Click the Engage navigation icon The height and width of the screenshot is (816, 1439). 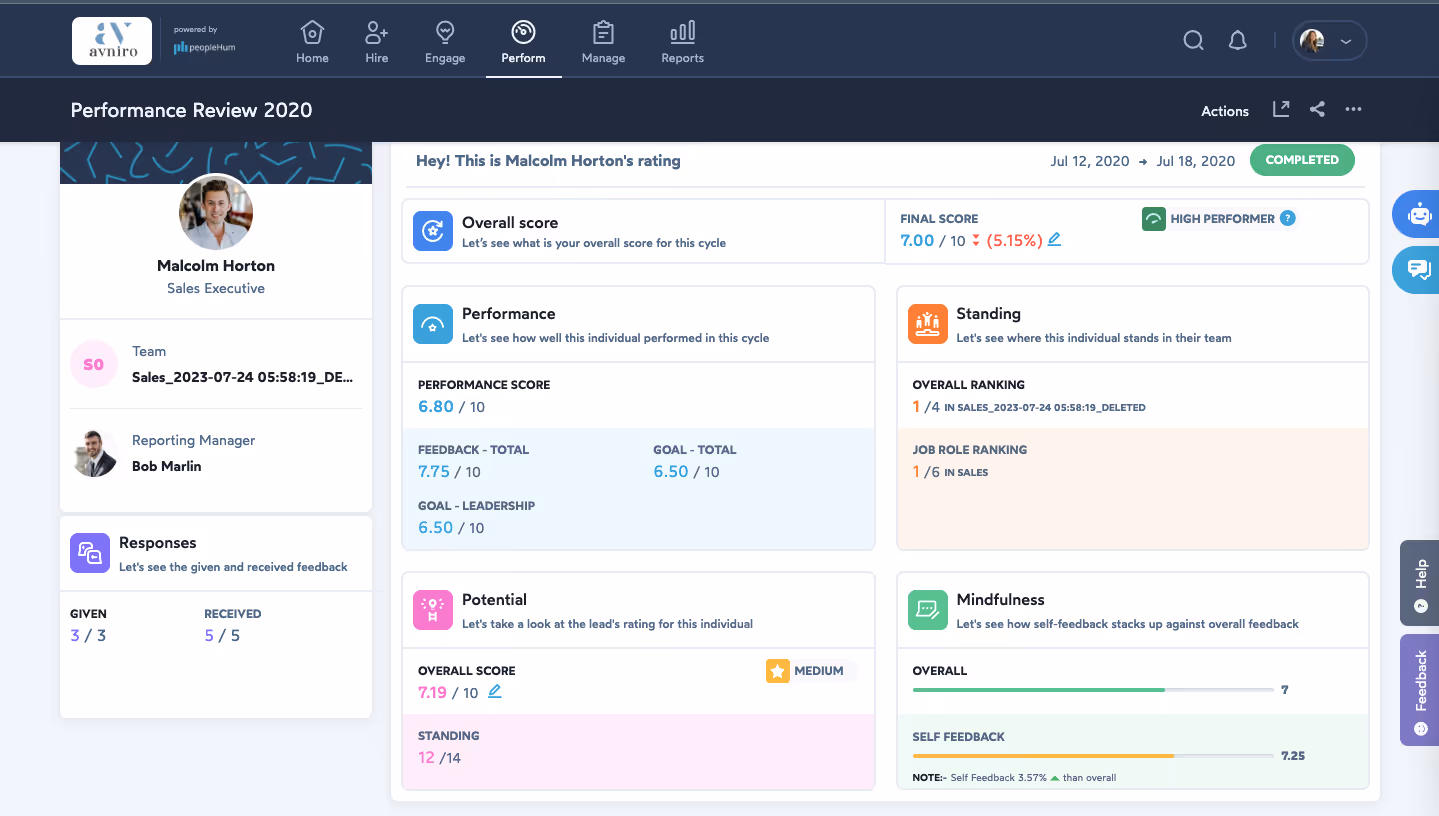pos(444,33)
